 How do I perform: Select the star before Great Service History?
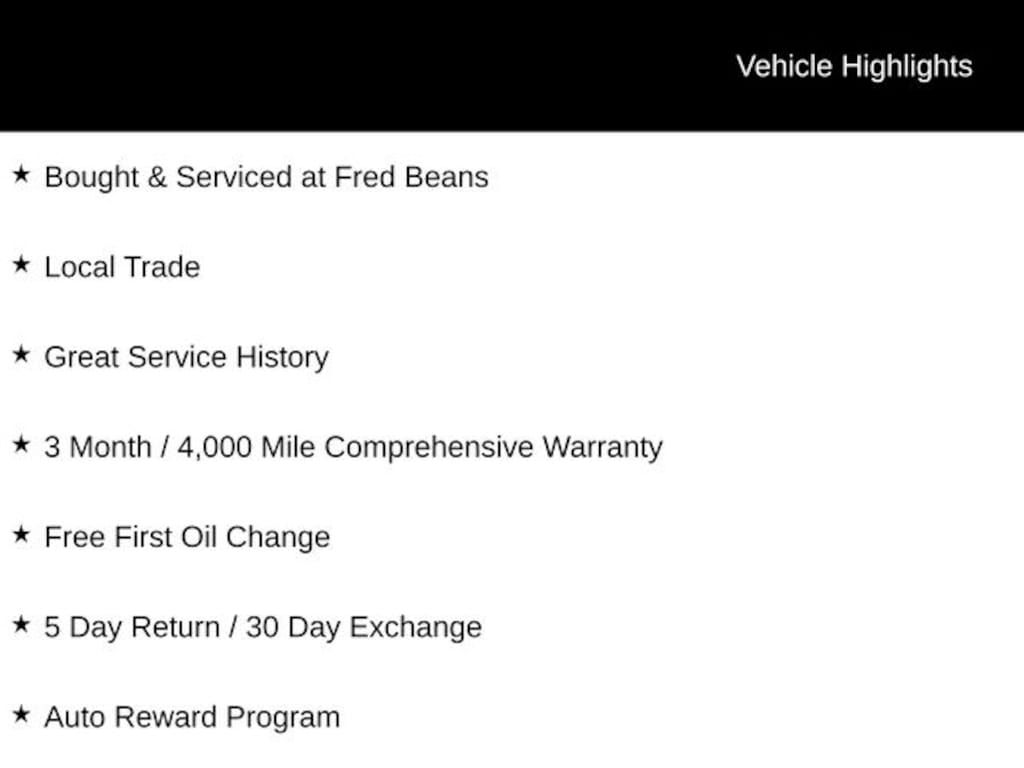pyautogui.click(x=20, y=355)
